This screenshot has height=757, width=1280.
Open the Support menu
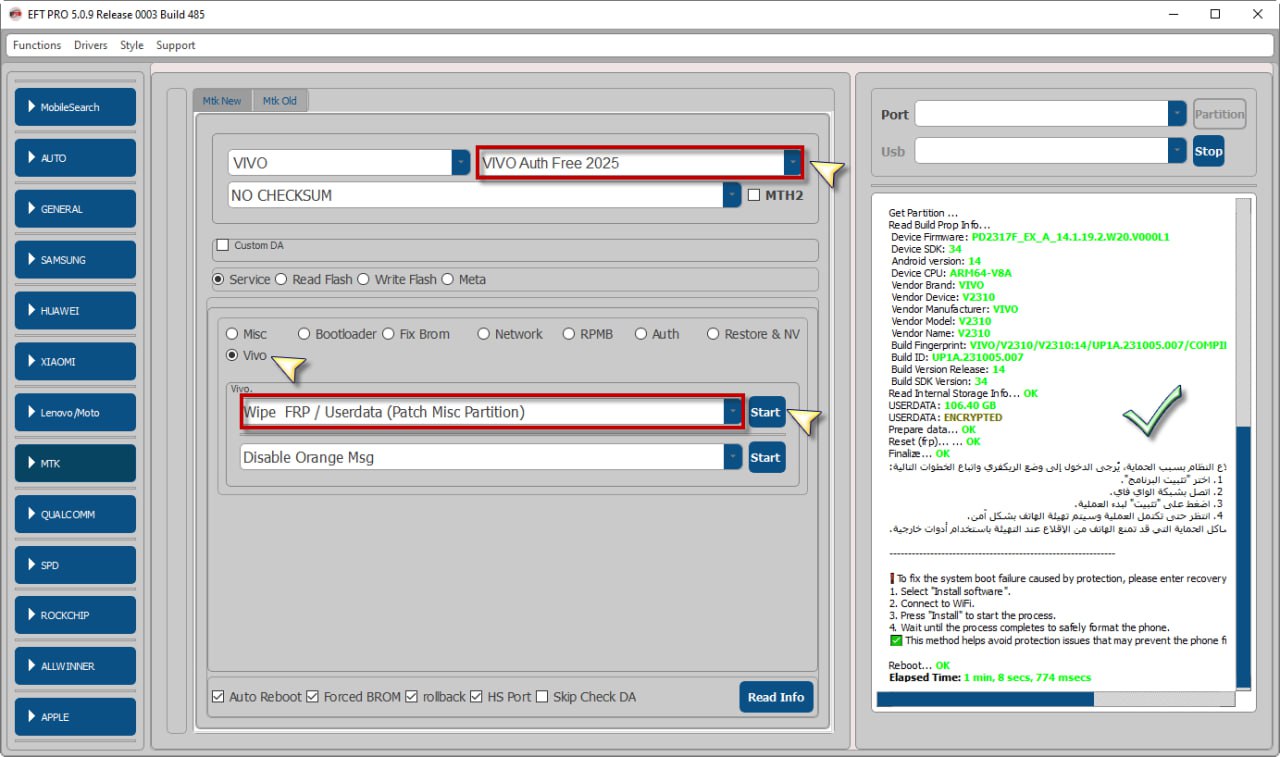click(176, 45)
